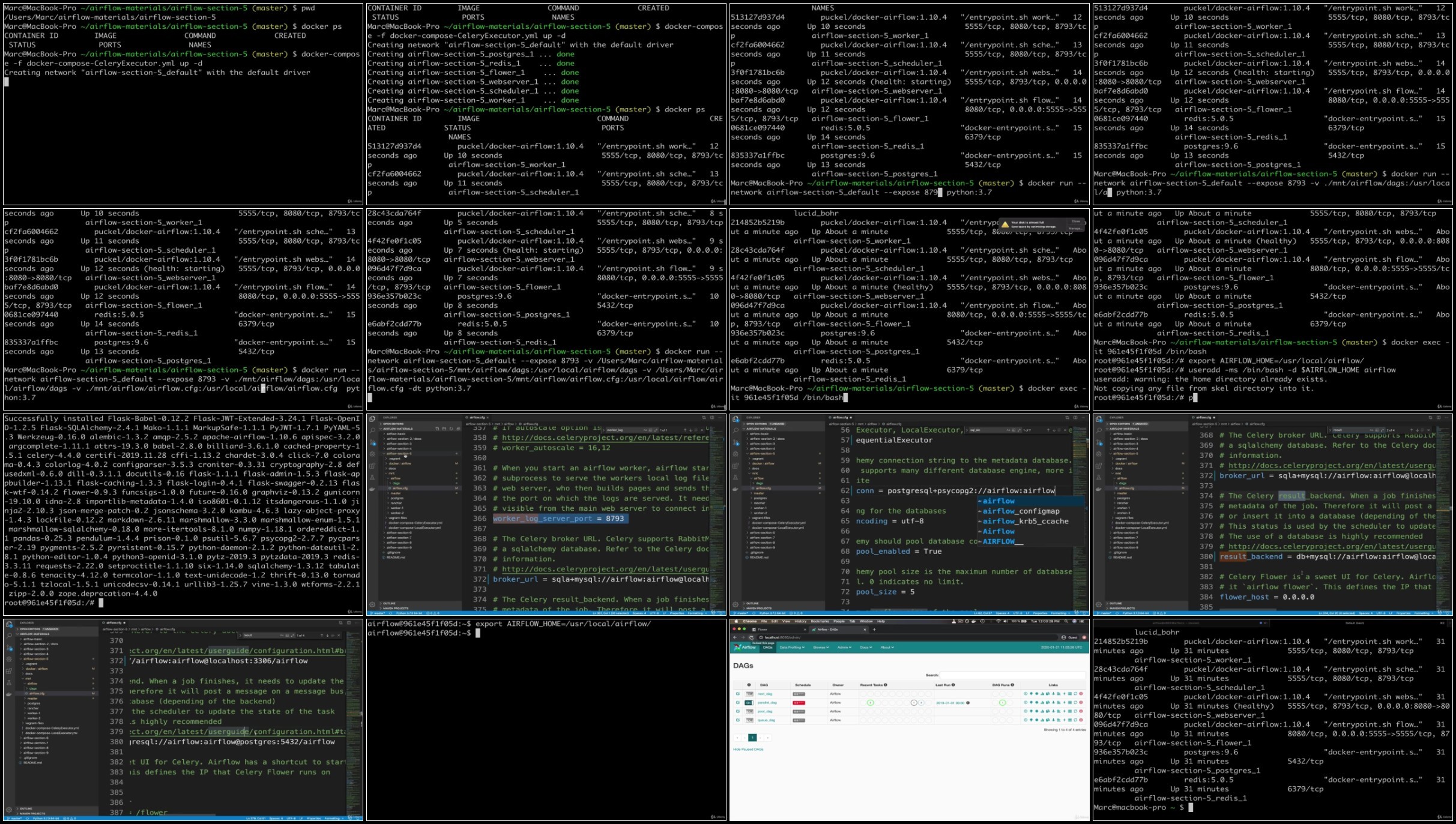
Task: Open About dropdown in Airflow navbar
Action: (x=887, y=648)
